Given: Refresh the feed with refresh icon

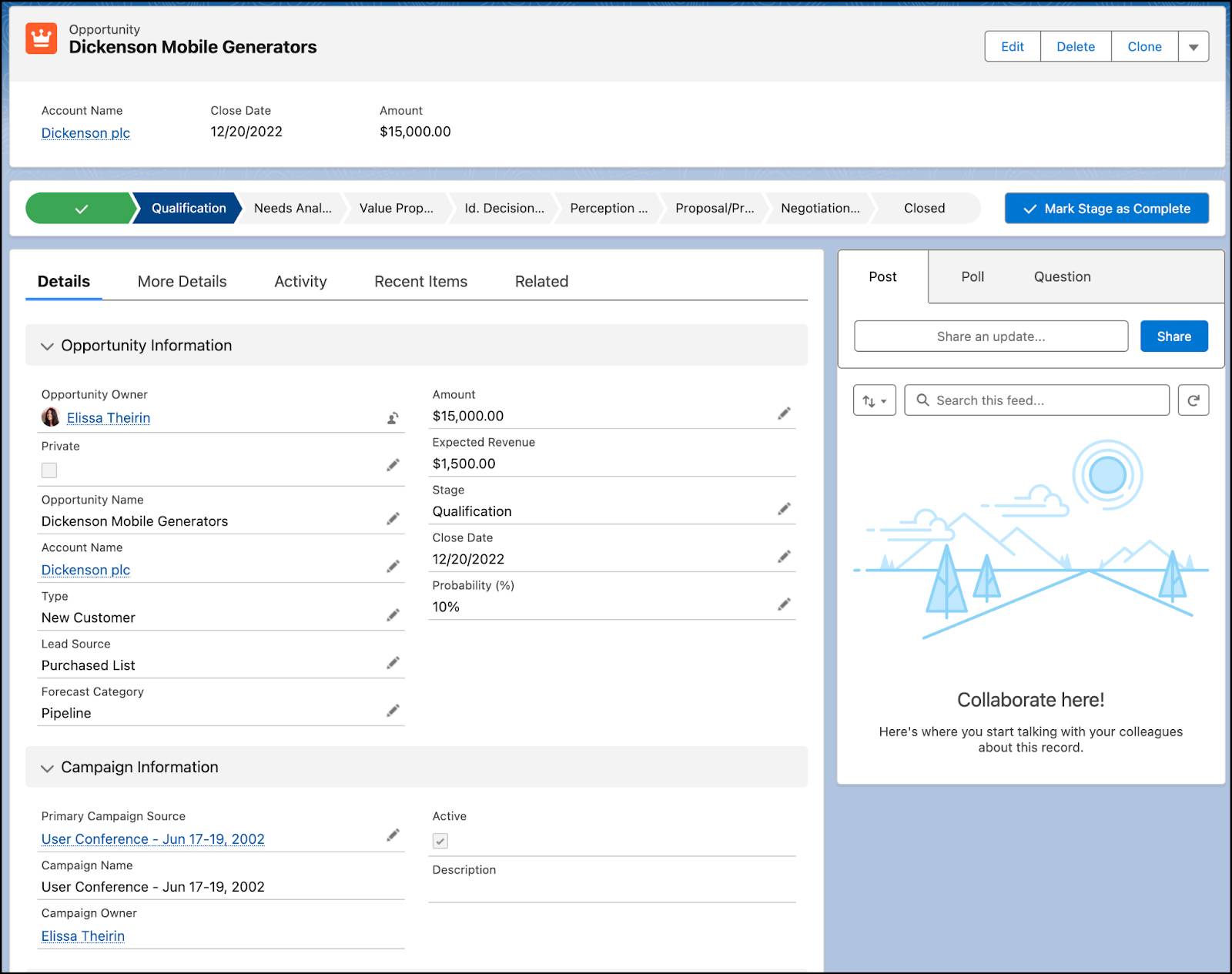Looking at the screenshot, I should 1193,400.
